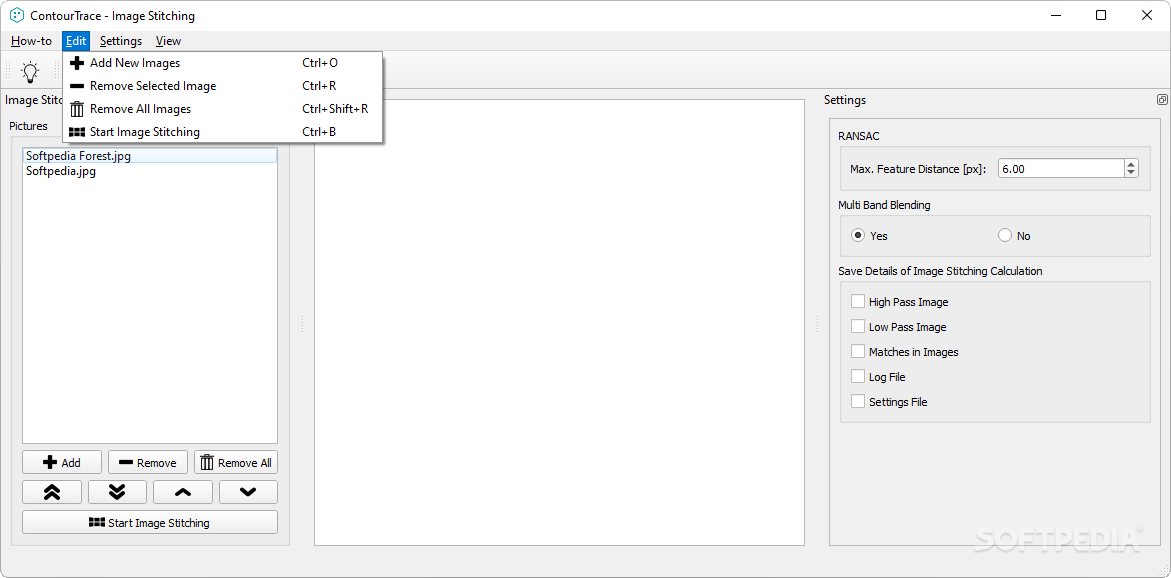Select Softpedia.jpg in picture list
This screenshot has height=578, width=1171.
(150, 171)
